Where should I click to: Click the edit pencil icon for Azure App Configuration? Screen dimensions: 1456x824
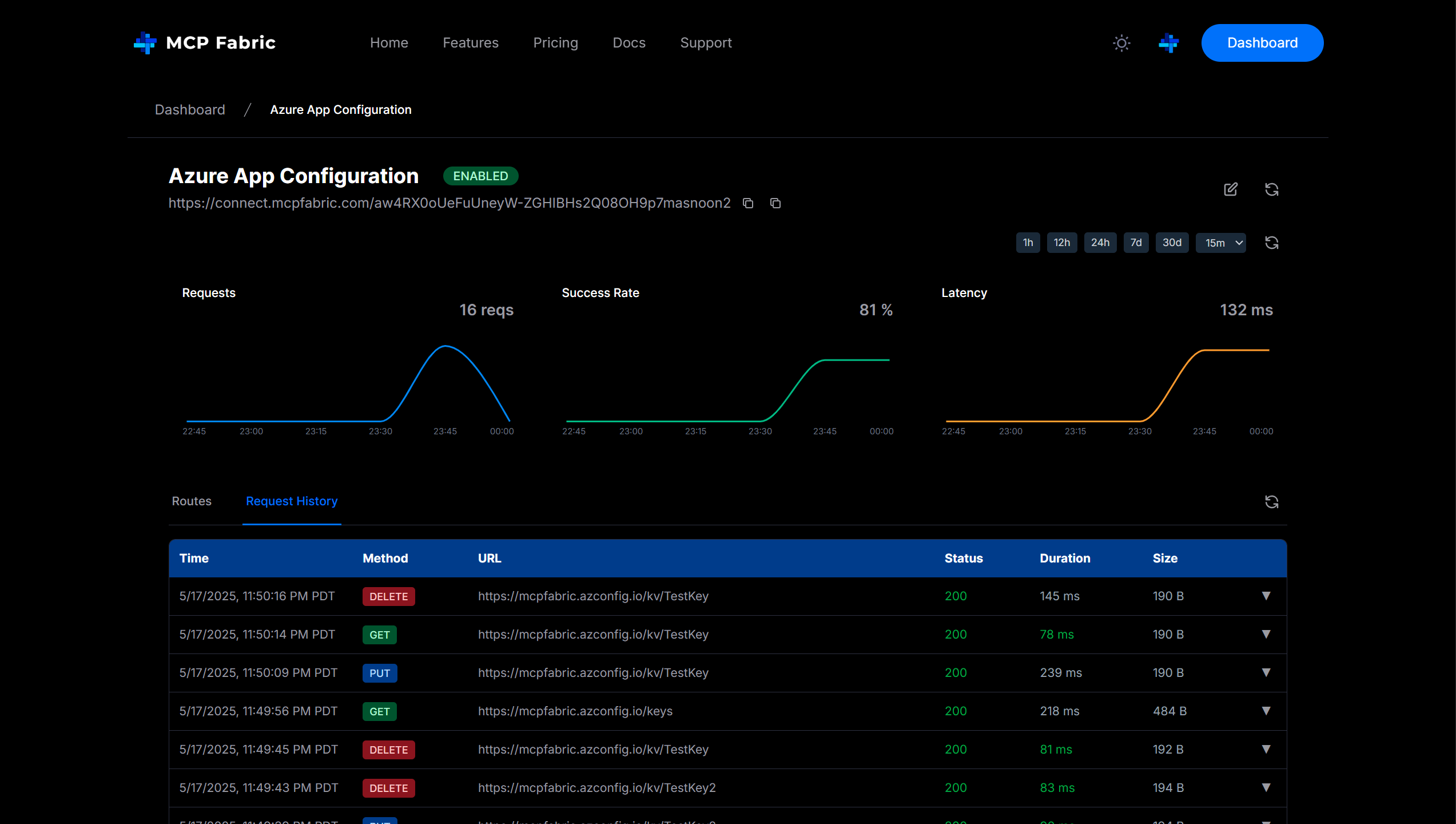coord(1231,189)
